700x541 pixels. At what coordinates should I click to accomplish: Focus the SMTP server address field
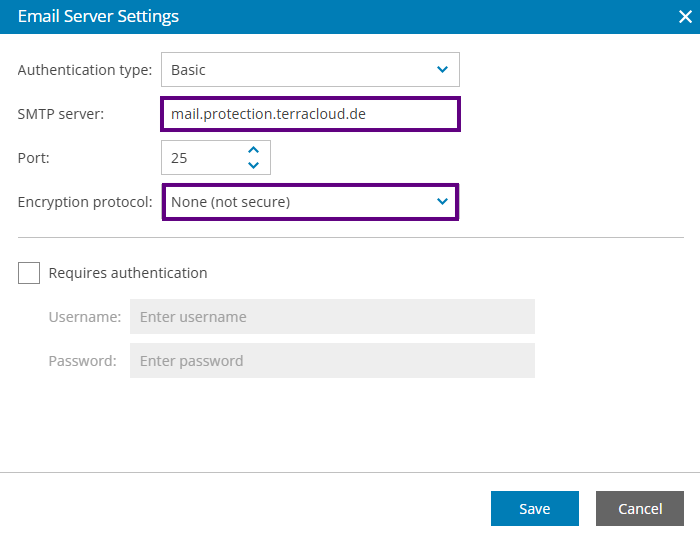point(310,114)
